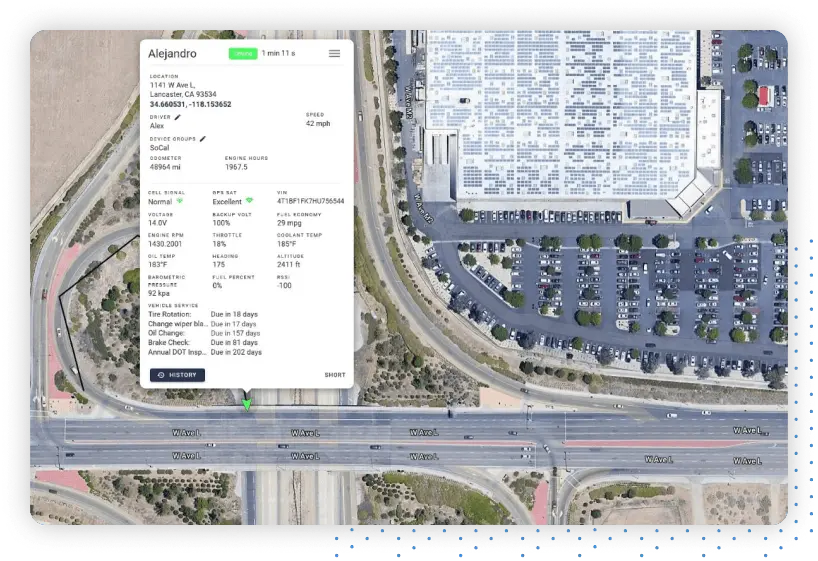
Task: Edit the driver with pencil icon
Action: pos(179,117)
